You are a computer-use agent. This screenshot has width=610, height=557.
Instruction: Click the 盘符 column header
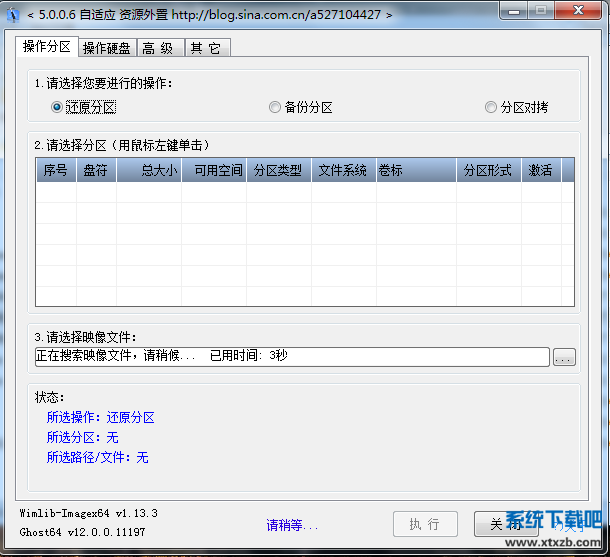click(x=96, y=170)
